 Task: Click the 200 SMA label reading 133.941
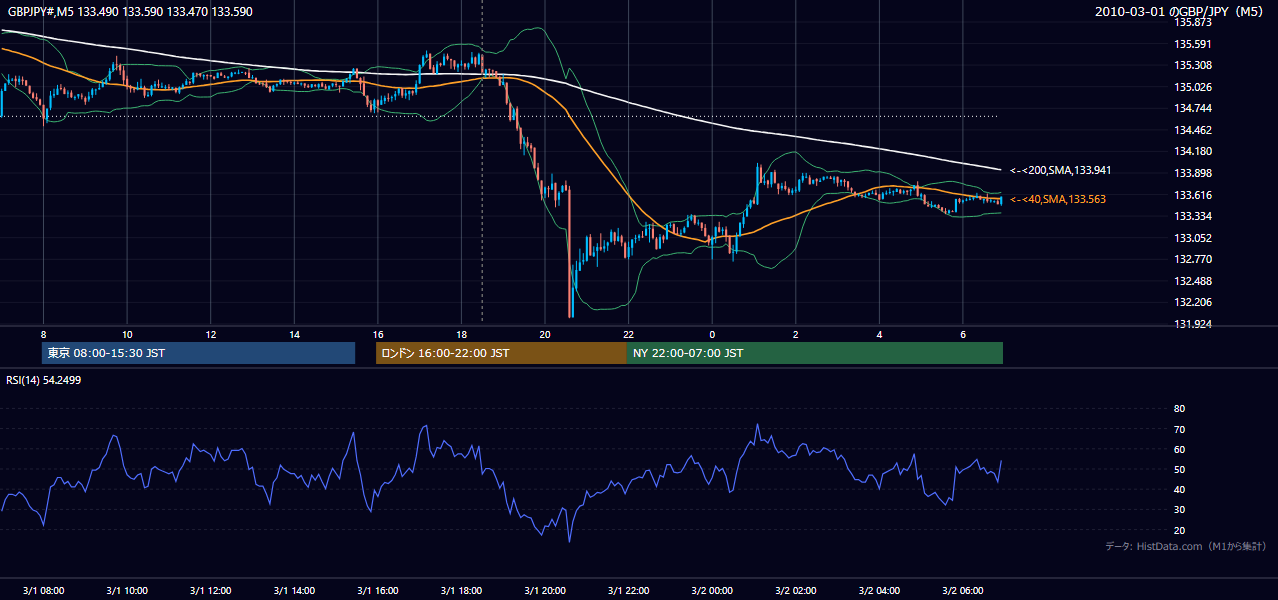pos(1060,170)
